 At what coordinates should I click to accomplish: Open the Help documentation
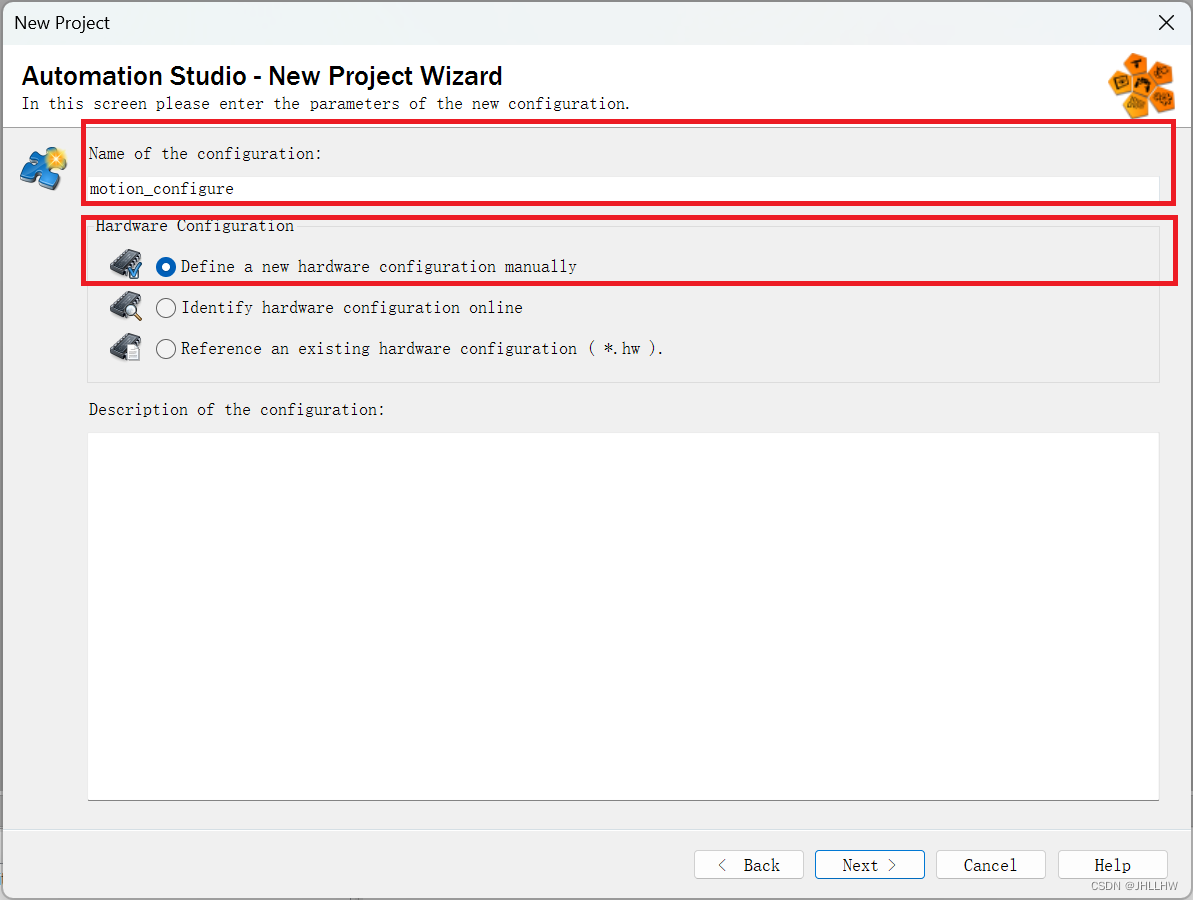pos(1112,864)
